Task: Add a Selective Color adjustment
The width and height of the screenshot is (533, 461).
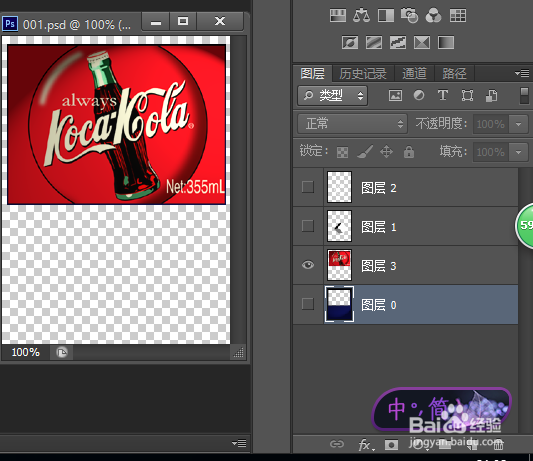Action: pyautogui.click(x=422, y=43)
